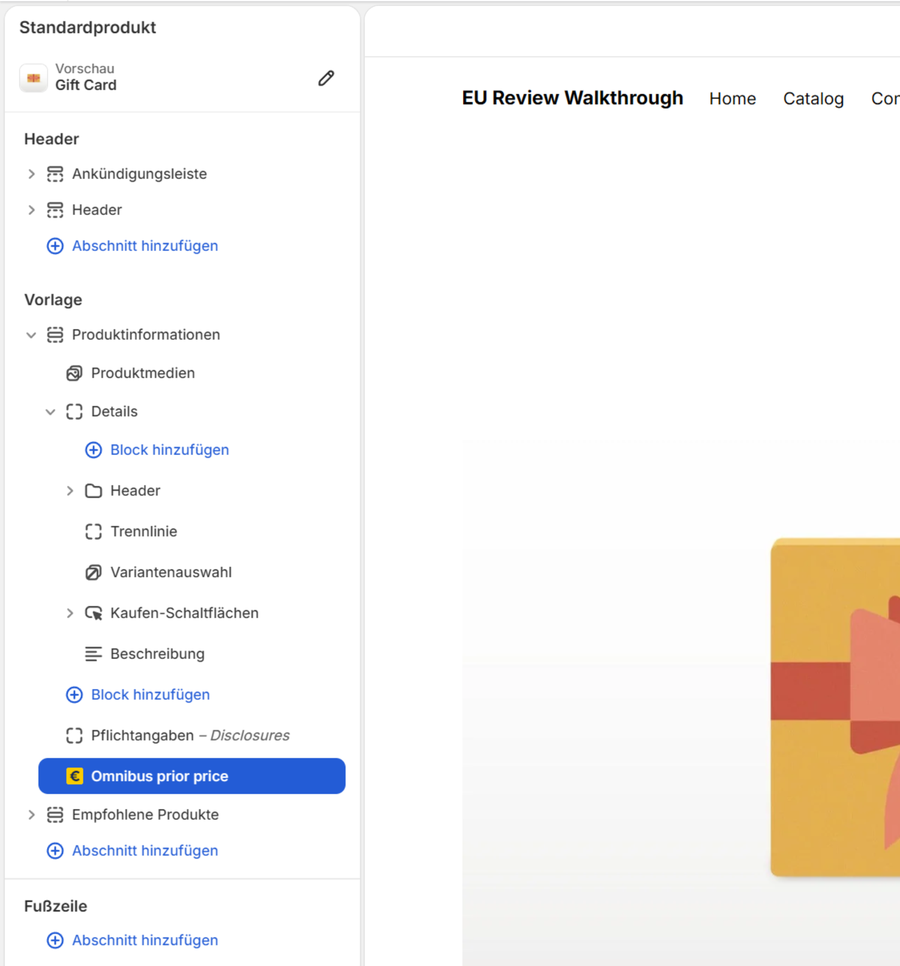900x966 pixels.
Task: Click Block hinzufügen link directly under Details
Action: [x=169, y=450]
